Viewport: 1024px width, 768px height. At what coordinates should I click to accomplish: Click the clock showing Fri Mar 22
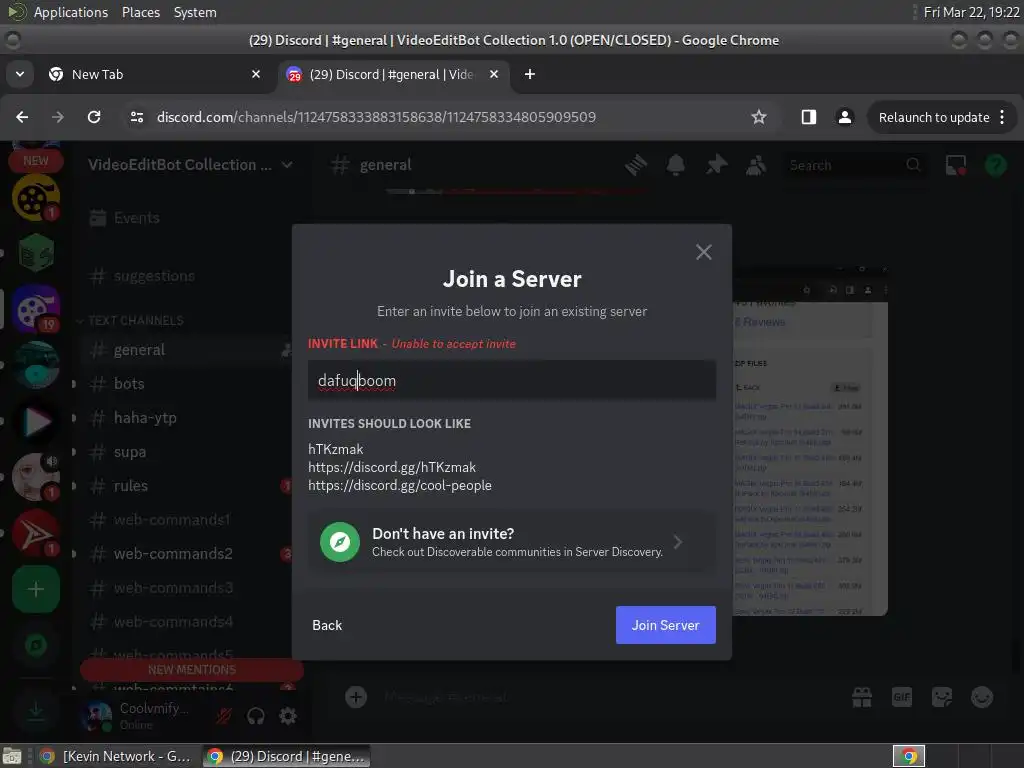tap(971, 12)
